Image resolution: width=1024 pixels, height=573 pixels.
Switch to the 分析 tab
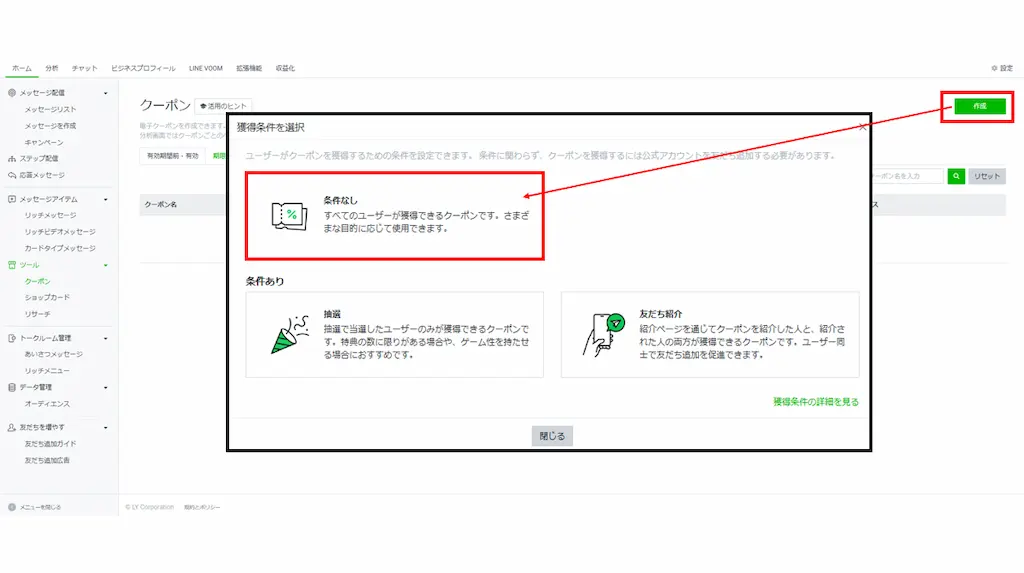(x=52, y=68)
